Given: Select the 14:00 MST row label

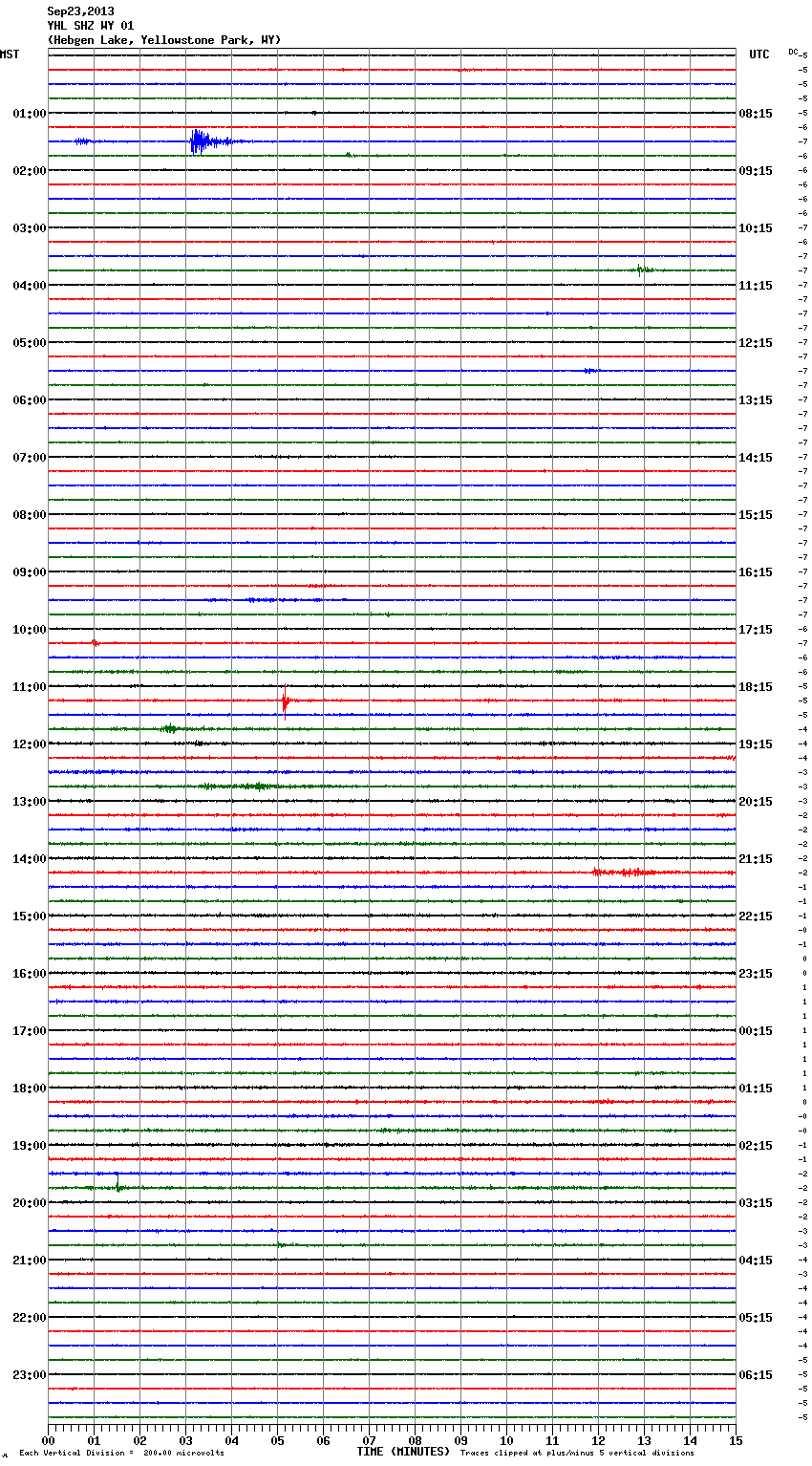Looking at the screenshot, I should tap(30, 859).
